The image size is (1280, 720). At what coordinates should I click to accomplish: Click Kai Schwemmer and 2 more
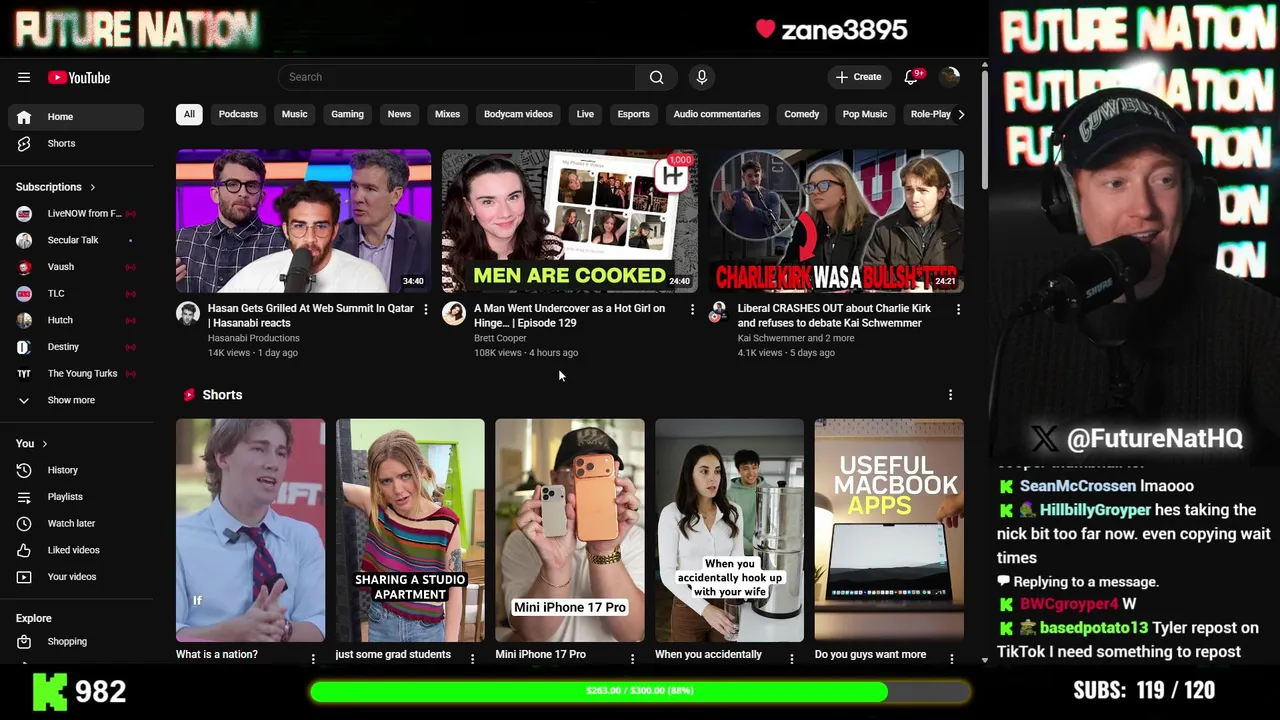[x=796, y=338]
